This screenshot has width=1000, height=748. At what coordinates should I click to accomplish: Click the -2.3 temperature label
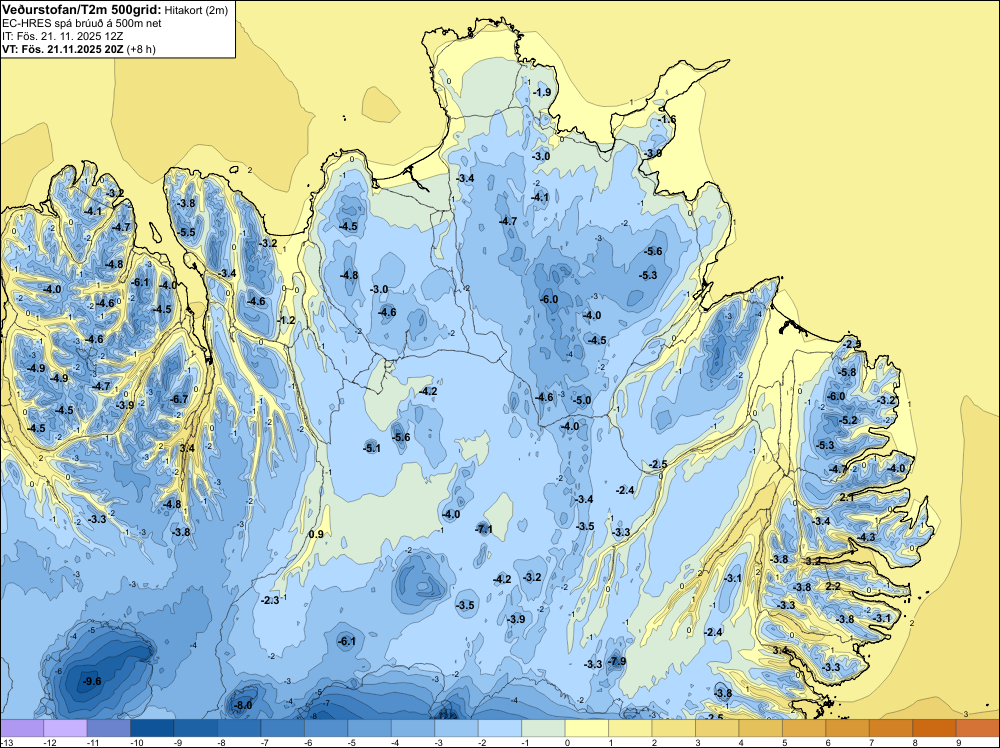coord(271,600)
